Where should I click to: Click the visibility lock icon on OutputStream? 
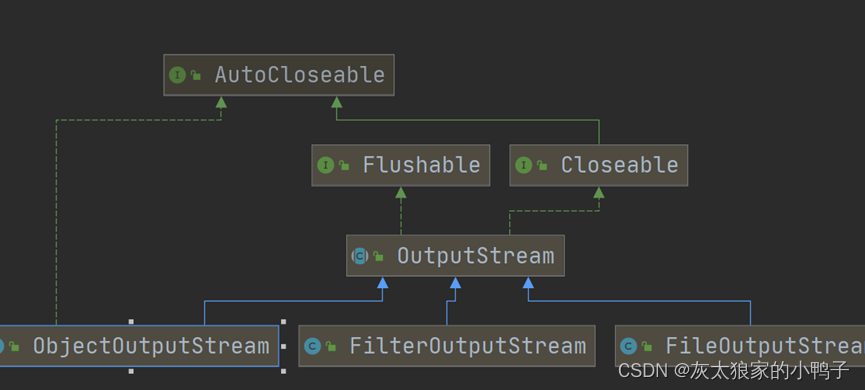click(x=378, y=255)
